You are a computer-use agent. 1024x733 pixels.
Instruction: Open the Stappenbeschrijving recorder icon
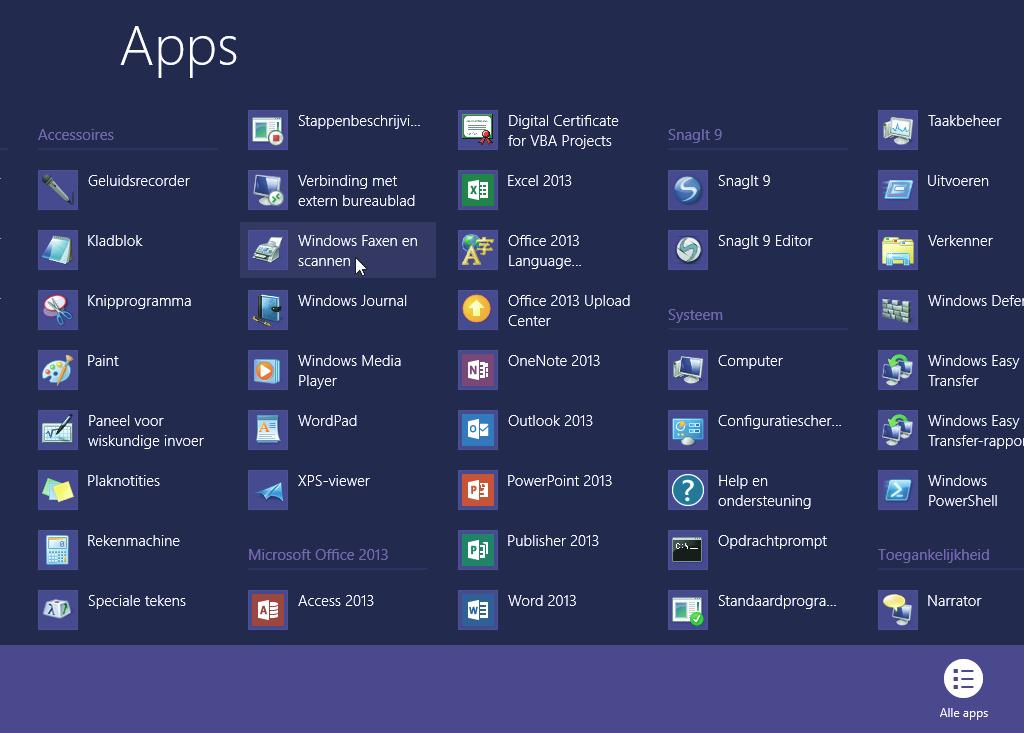(x=268, y=130)
